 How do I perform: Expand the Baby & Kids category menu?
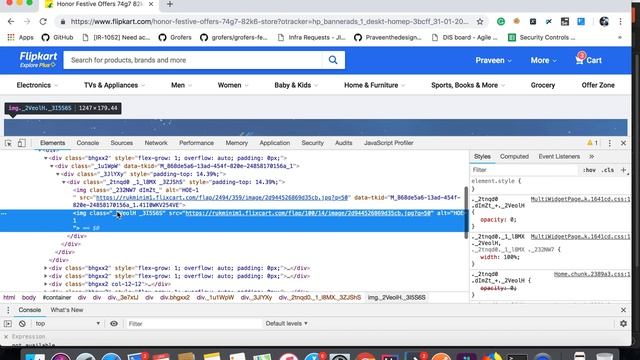click(296, 85)
